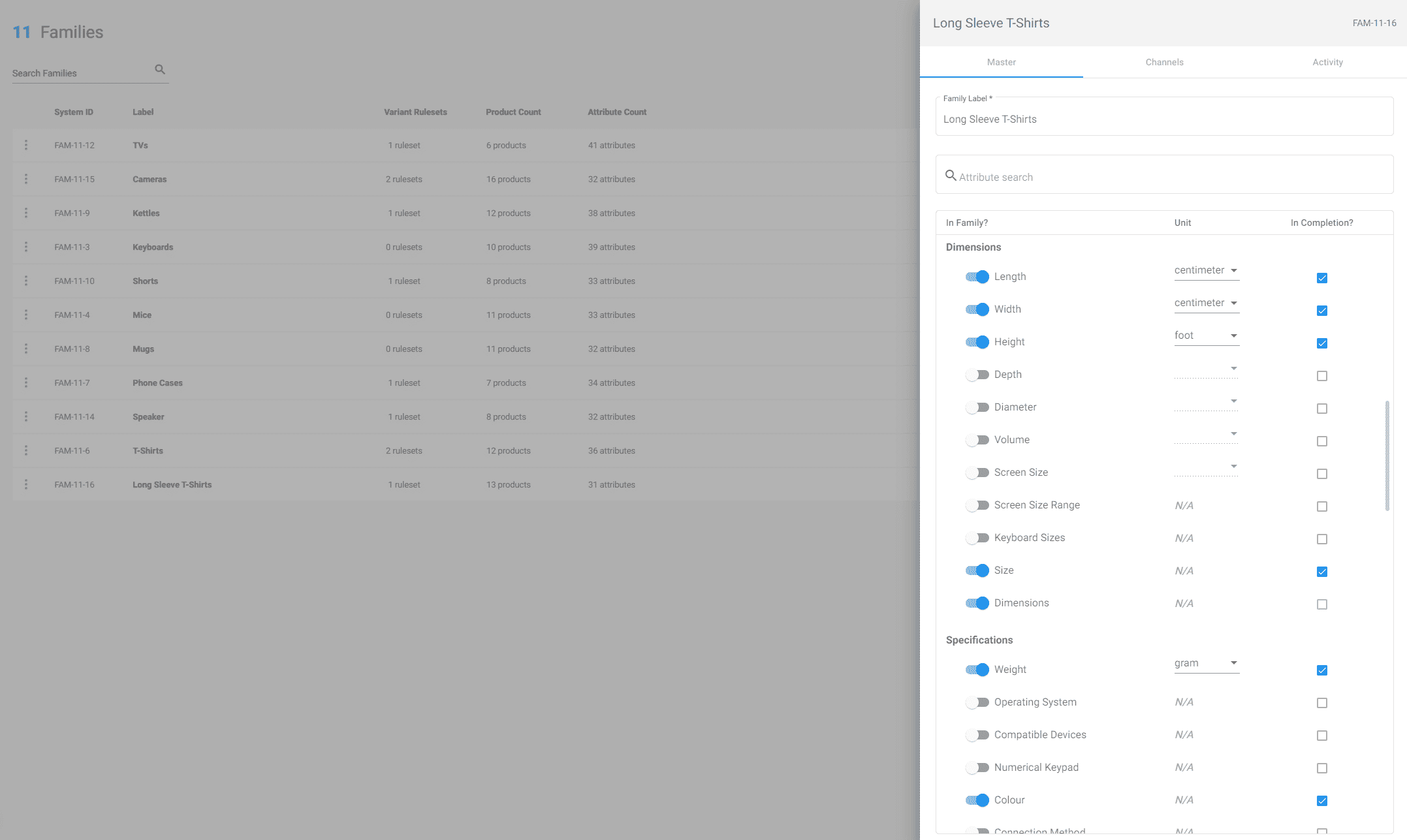
Task: Open the row menu for TVs family
Action: click(26, 145)
